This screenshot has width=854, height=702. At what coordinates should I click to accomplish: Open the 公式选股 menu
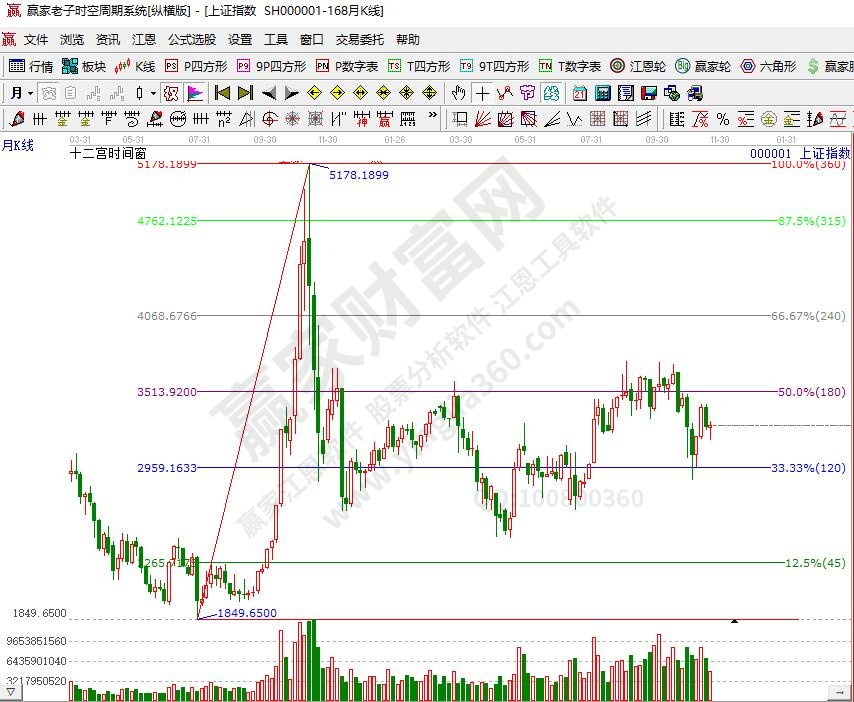[x=191, y=40]
